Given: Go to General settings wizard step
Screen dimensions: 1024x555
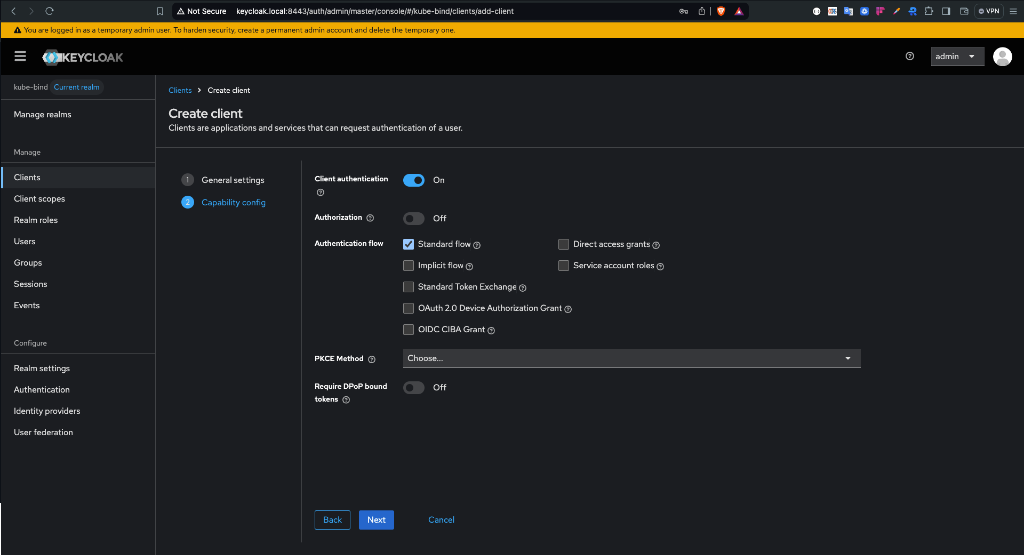Looking at the screenshot, I should (x=223, y=180).
